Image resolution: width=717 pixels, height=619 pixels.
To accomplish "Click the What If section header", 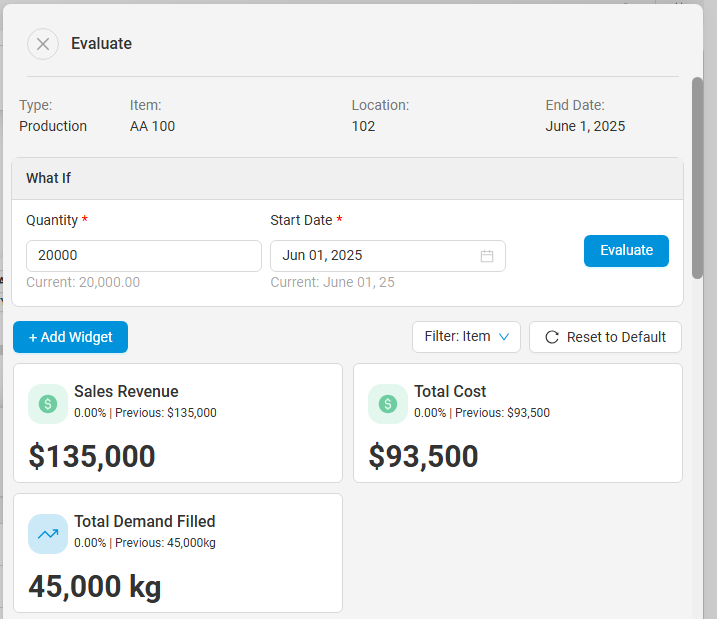I will coord(347,179).
